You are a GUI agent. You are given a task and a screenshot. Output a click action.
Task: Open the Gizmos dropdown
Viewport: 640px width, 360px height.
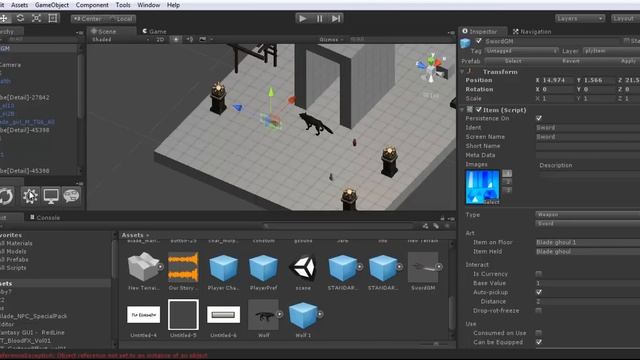click(x=331, y=40)
